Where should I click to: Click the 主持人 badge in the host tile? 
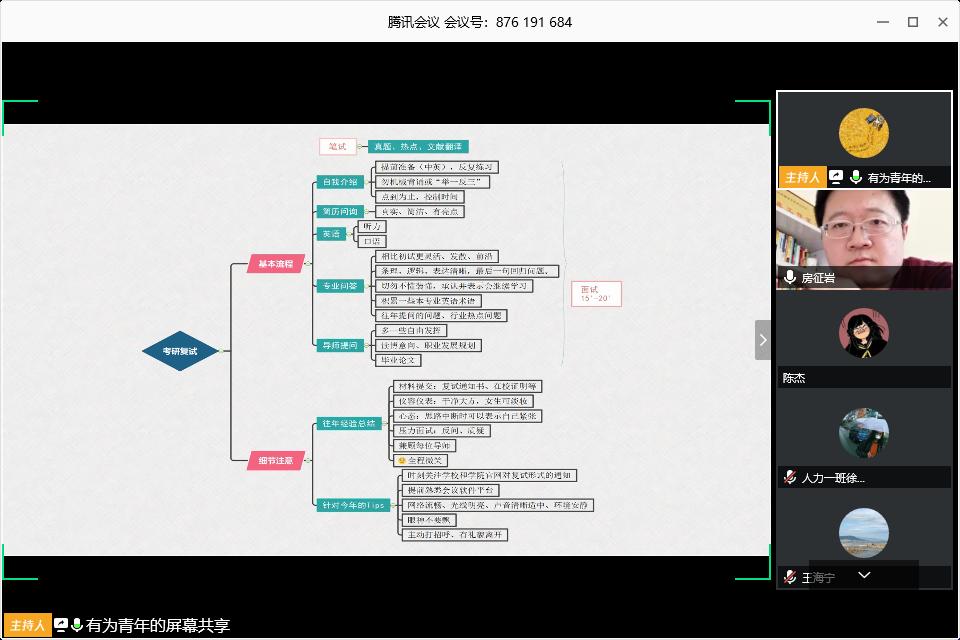pyautogui.click(x=802, y=178)
